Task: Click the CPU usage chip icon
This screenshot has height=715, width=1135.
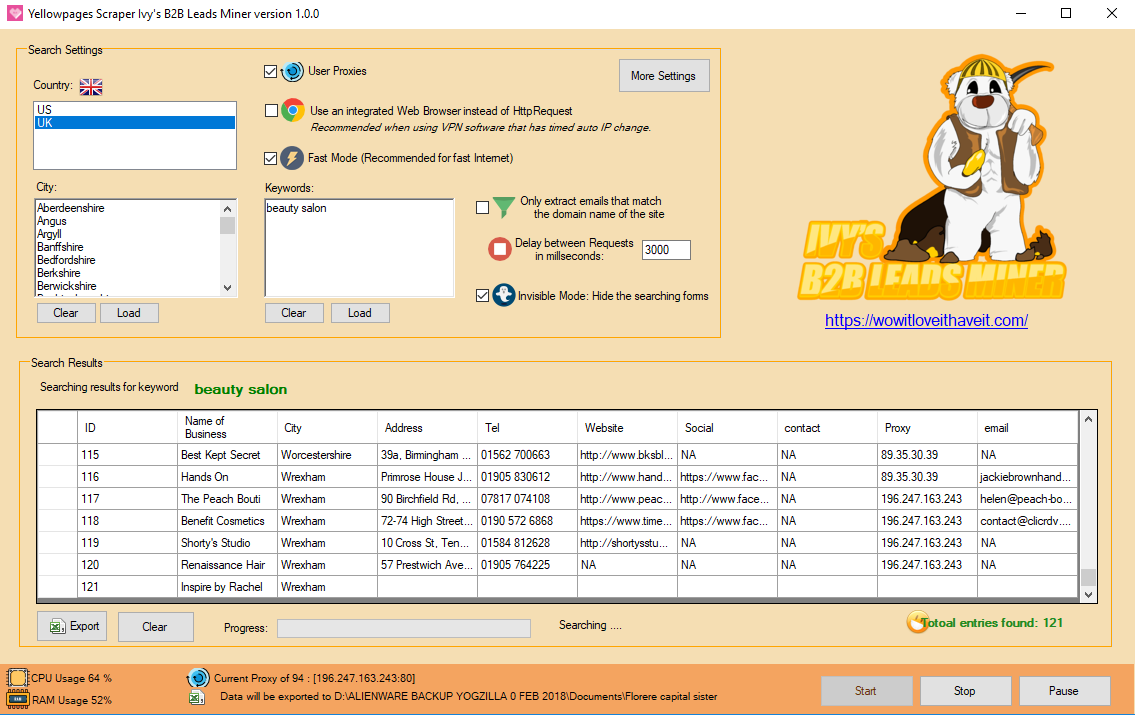Action: pyautogui.click(x=17, y=678)
